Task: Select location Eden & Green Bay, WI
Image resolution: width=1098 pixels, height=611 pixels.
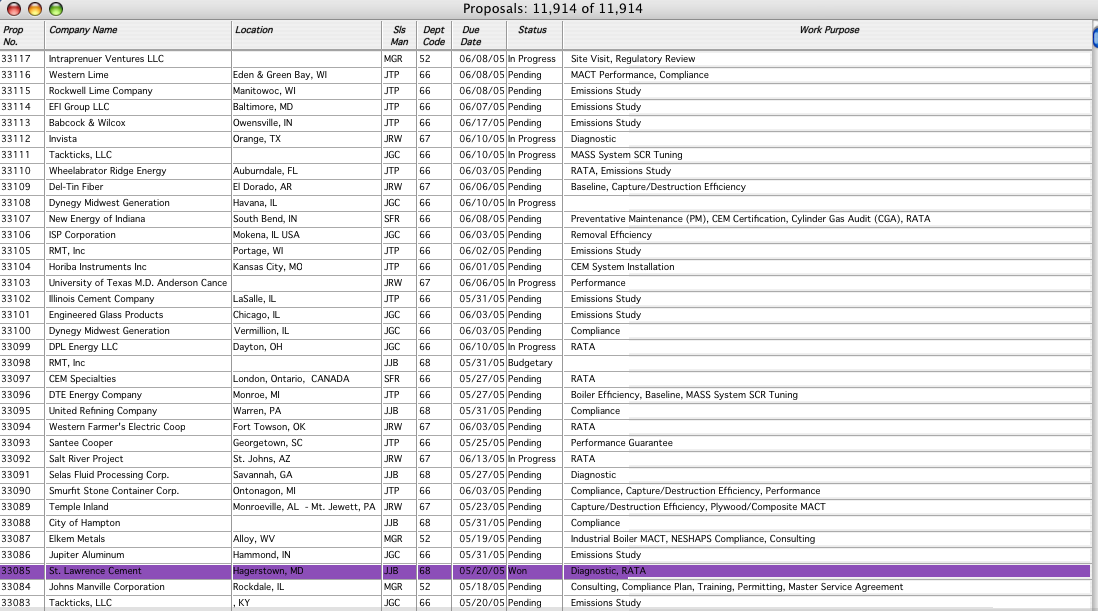Action: (279, 75)
